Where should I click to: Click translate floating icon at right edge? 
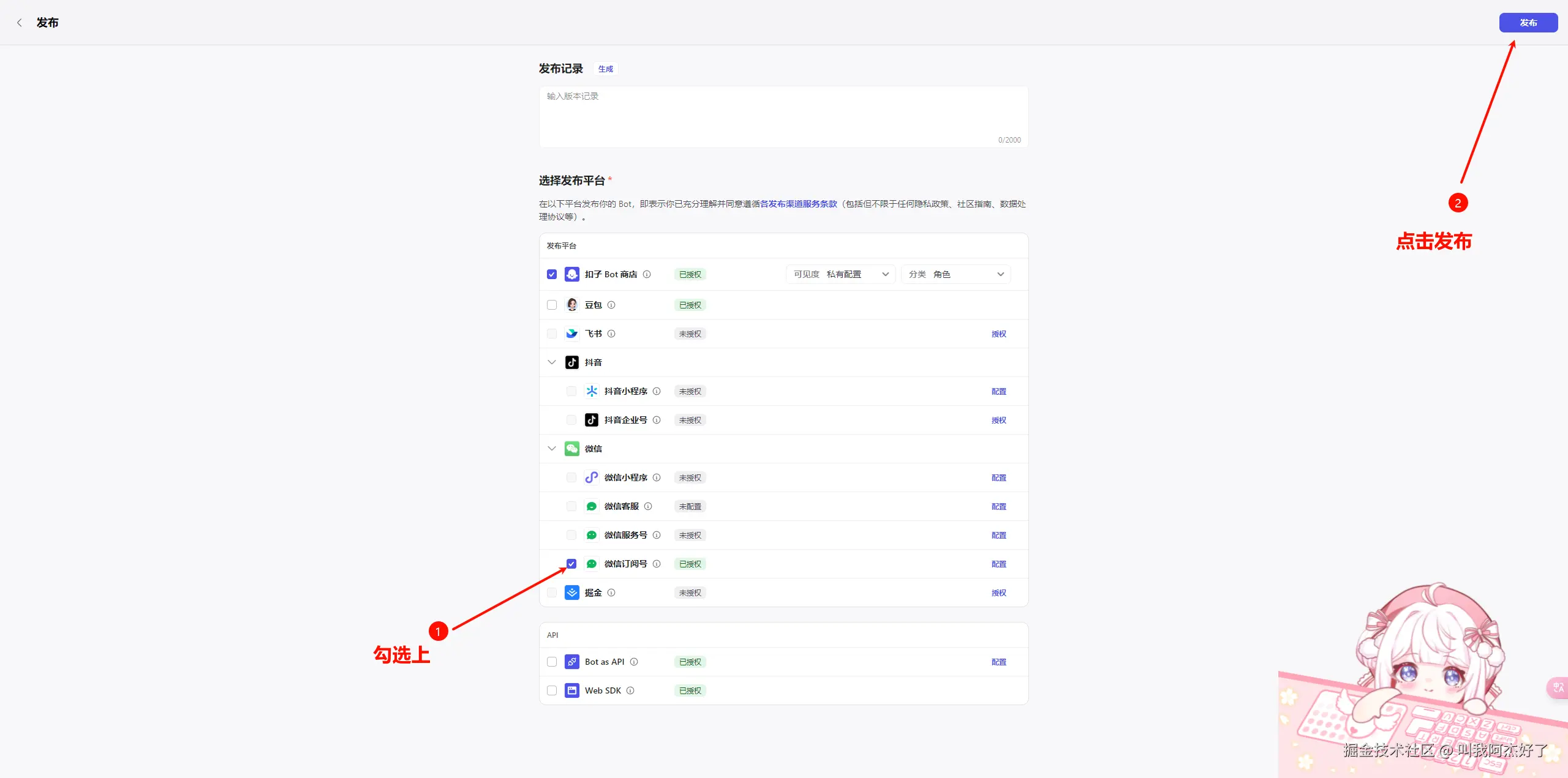pos(1558,687)
